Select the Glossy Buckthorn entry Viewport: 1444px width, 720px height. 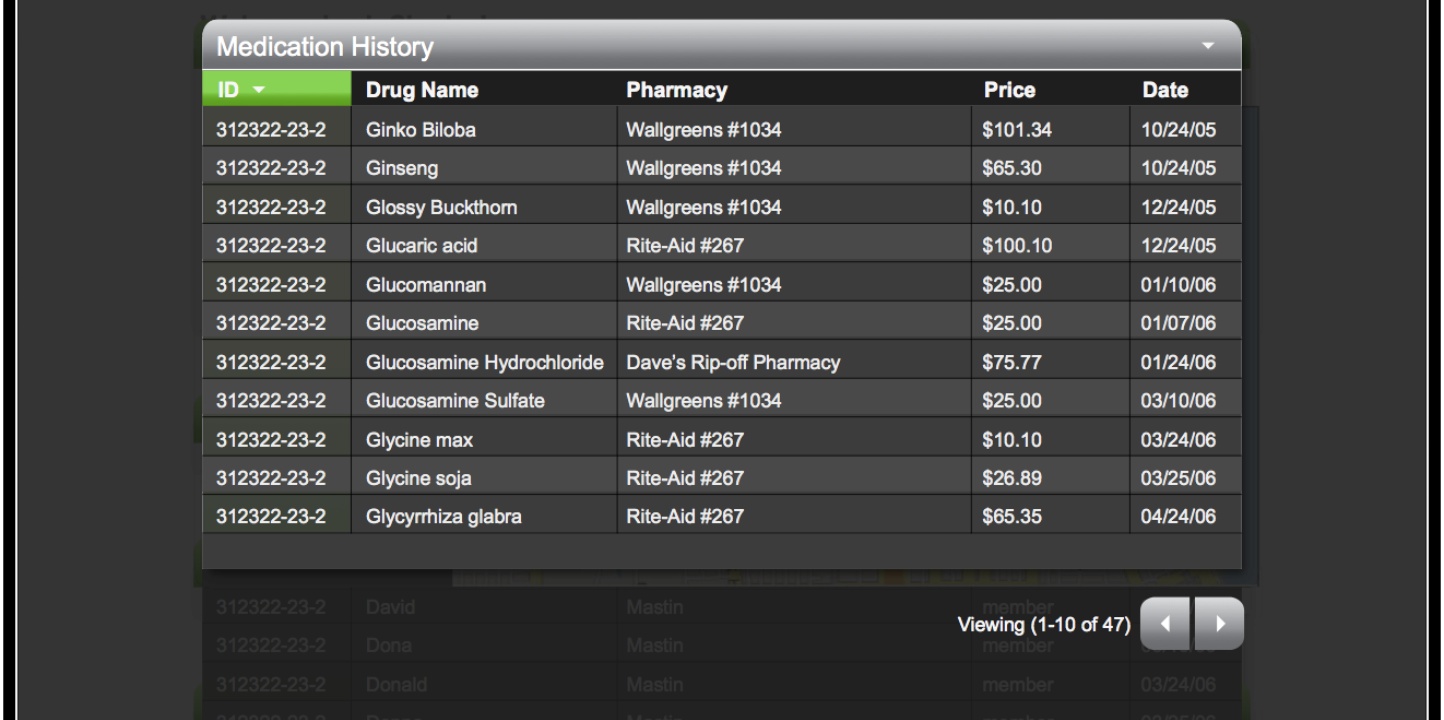point(721,207)
